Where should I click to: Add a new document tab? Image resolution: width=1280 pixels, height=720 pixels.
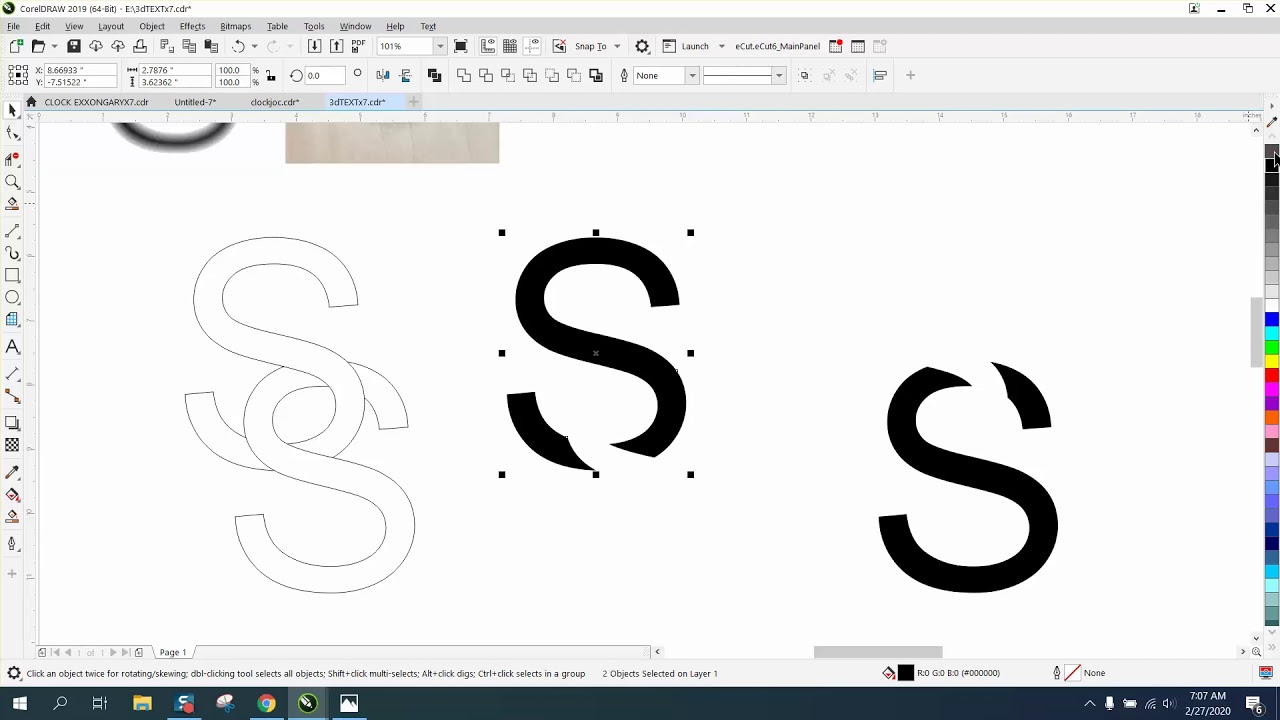[x=413, y=102]
